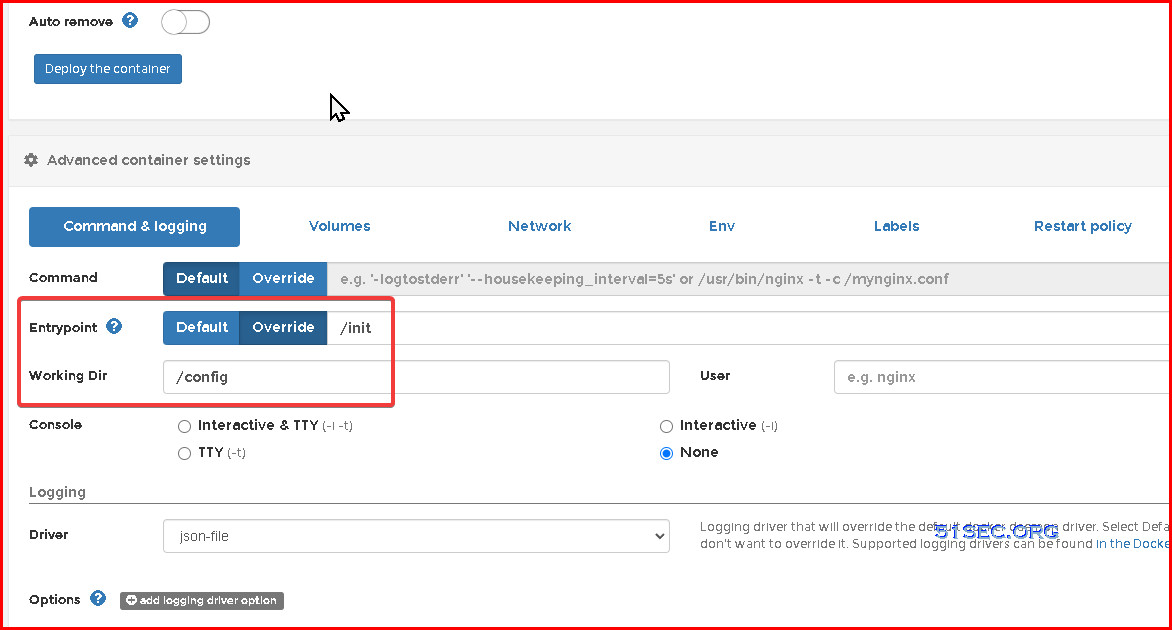
Task: Click Advanced container settings gear icon
Action: click(x=31, y=160)
